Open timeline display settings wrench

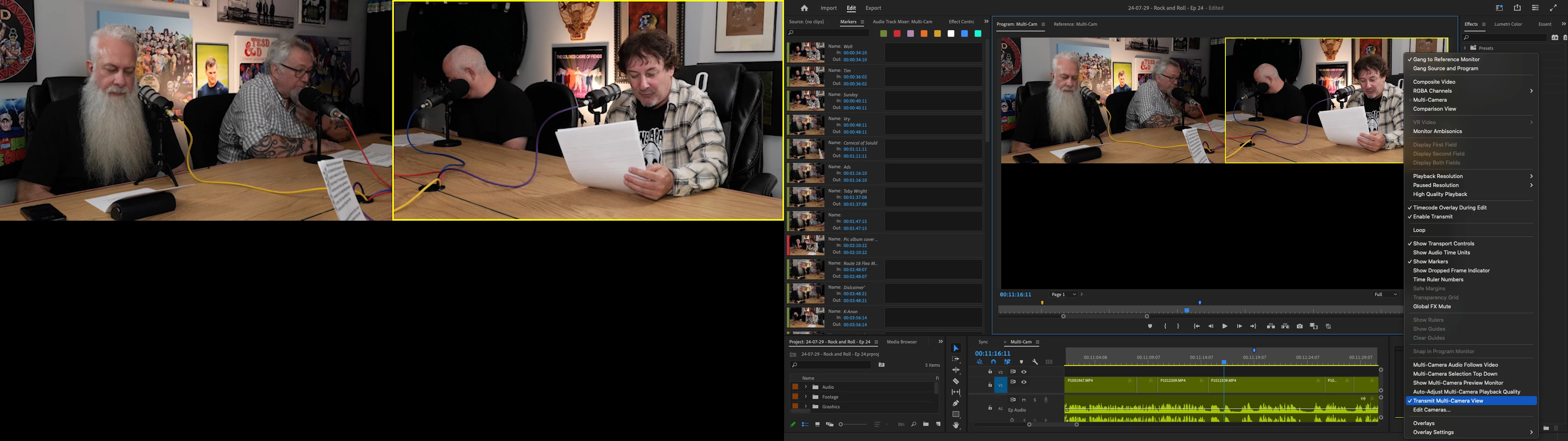[x=1035, y=362]
